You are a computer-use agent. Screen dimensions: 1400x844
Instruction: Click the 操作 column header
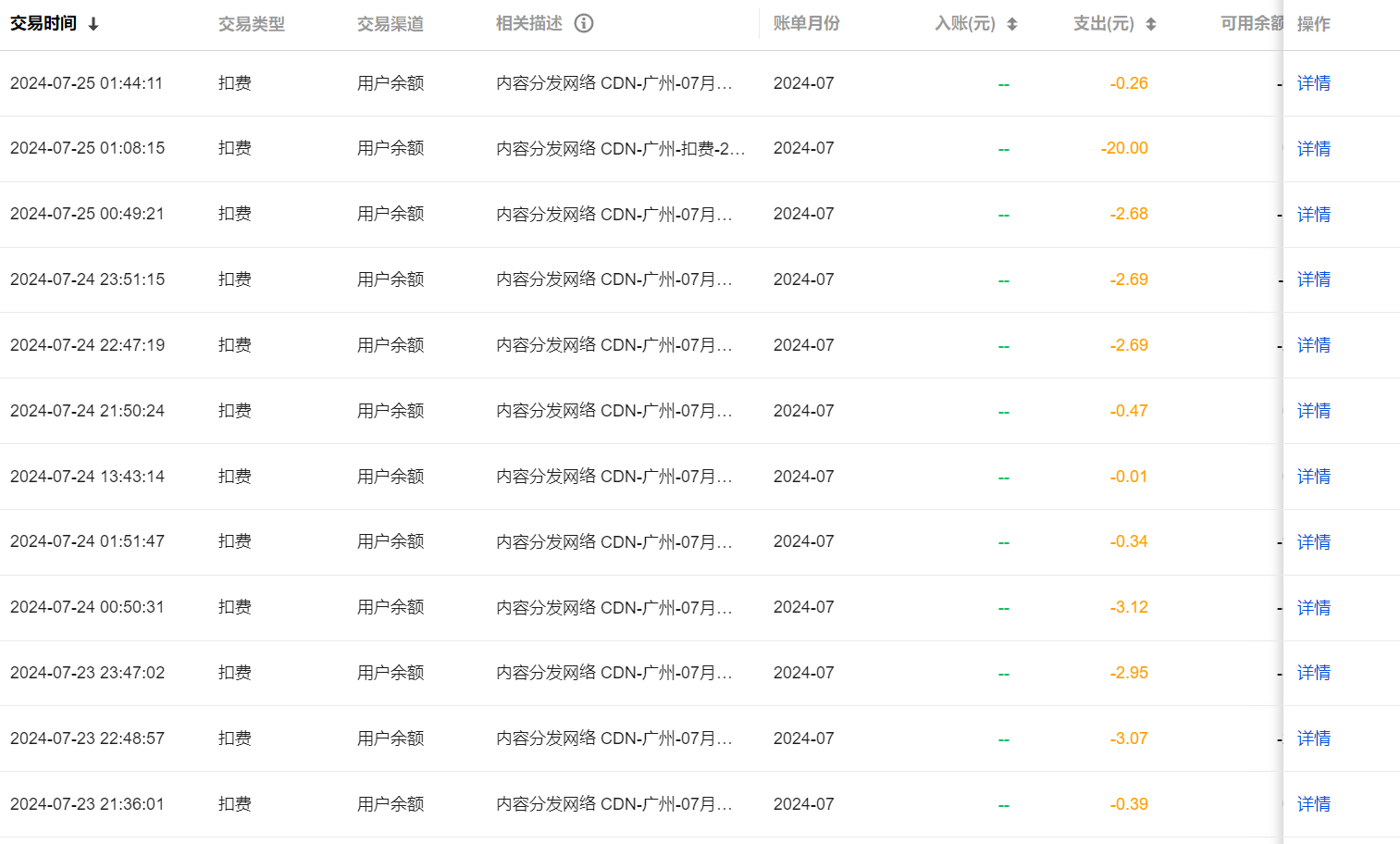(1314, 24)
